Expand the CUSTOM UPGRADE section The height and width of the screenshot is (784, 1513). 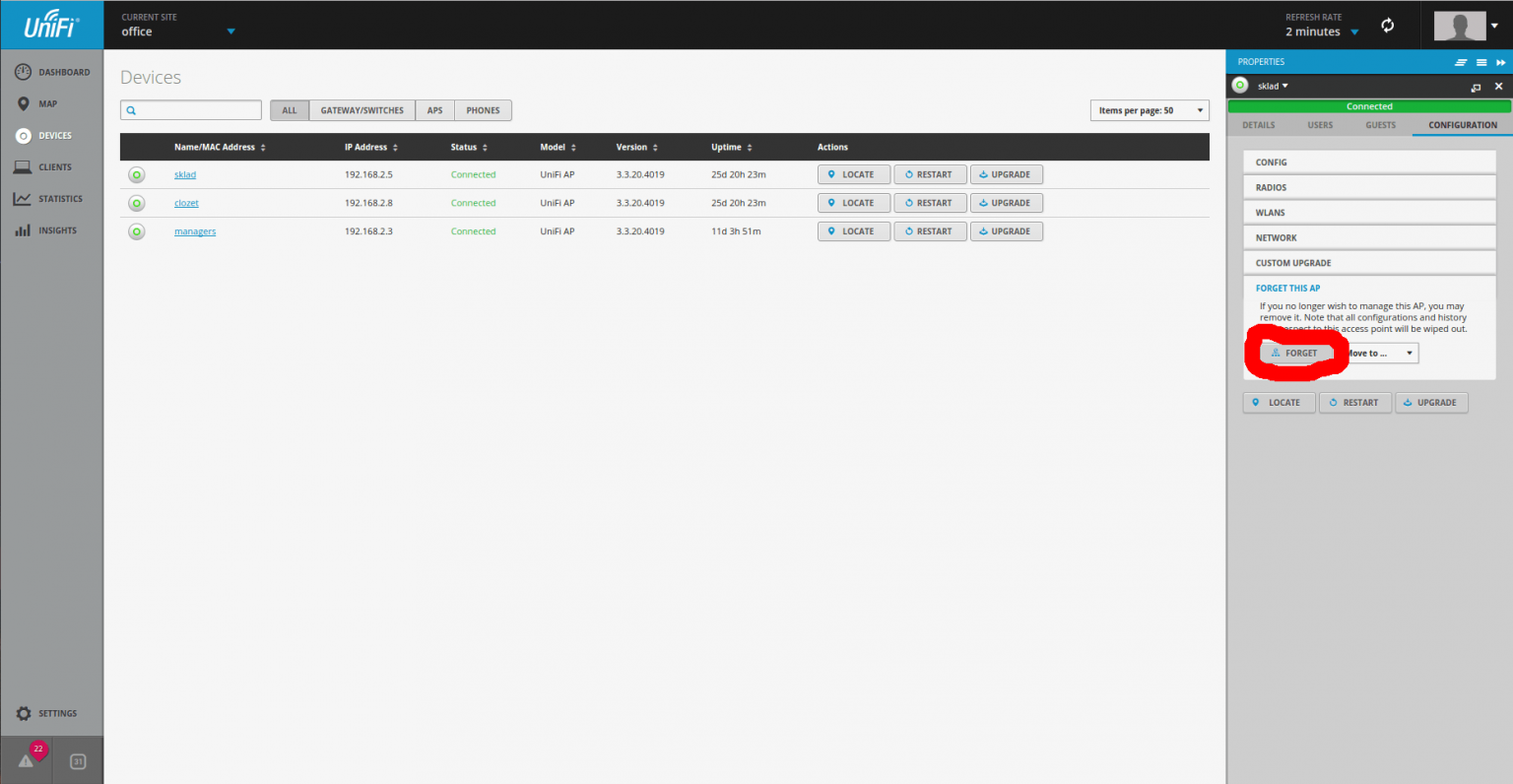pos(1369,263)
